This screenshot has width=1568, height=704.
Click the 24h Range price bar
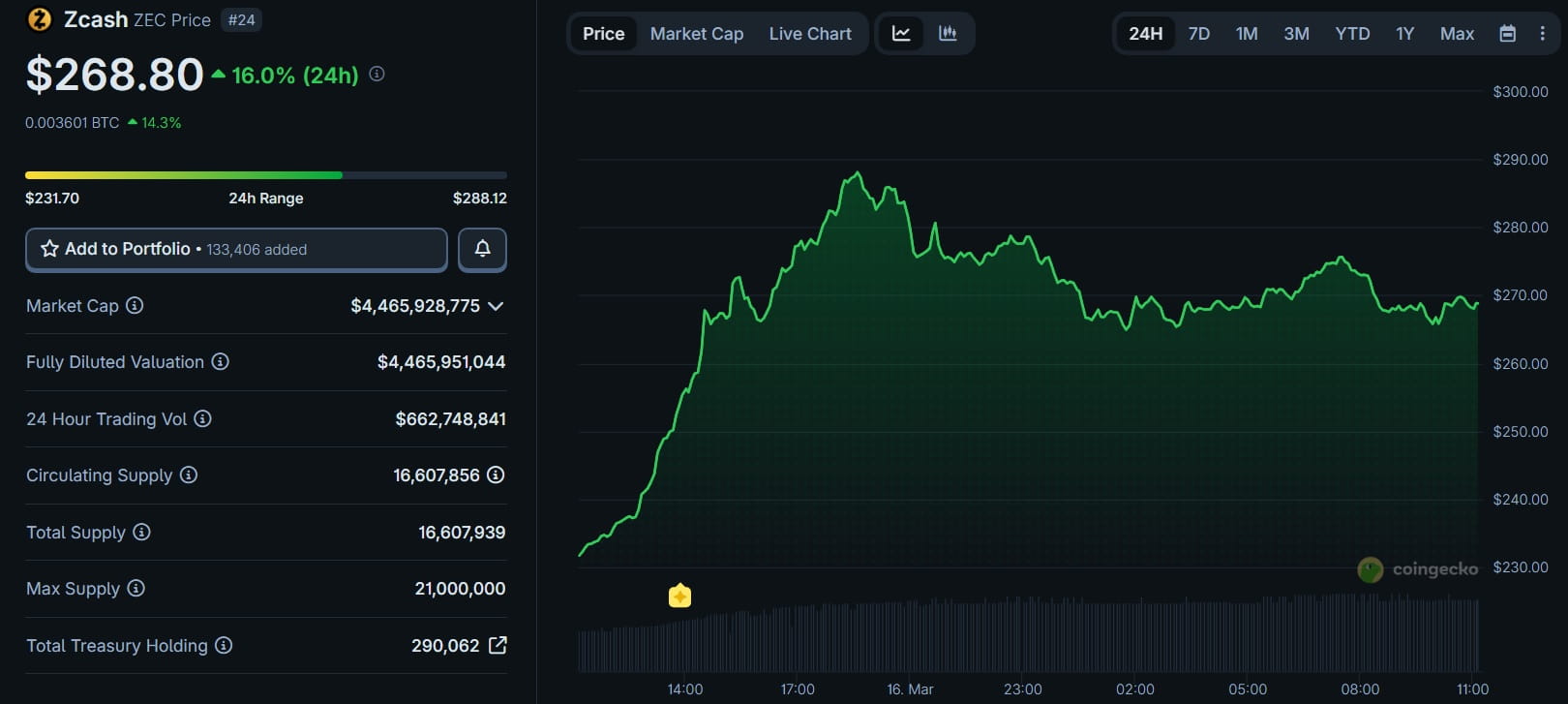(x=265, y=175)
